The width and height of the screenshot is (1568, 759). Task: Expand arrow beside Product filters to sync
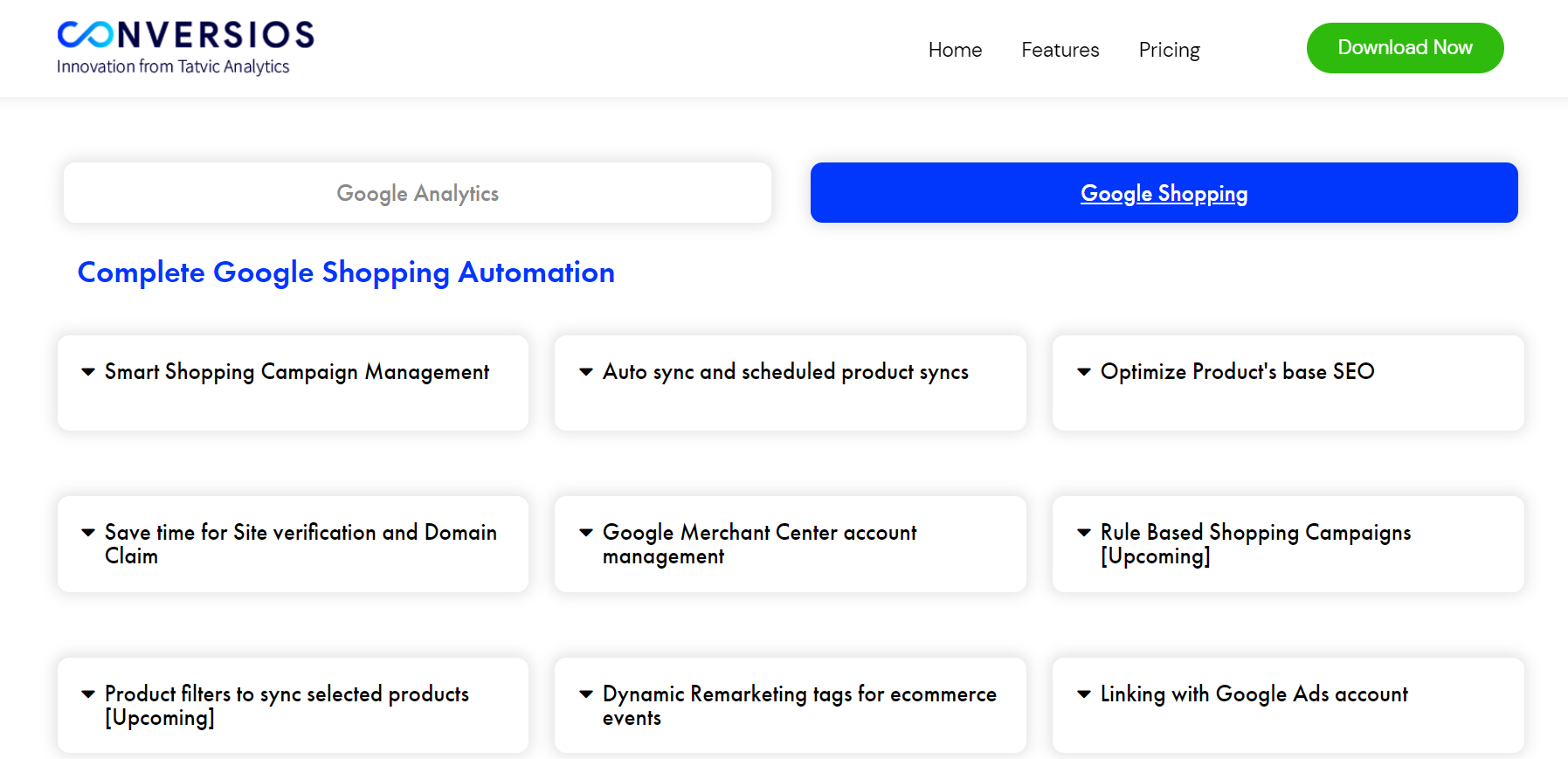pos(88,694)
